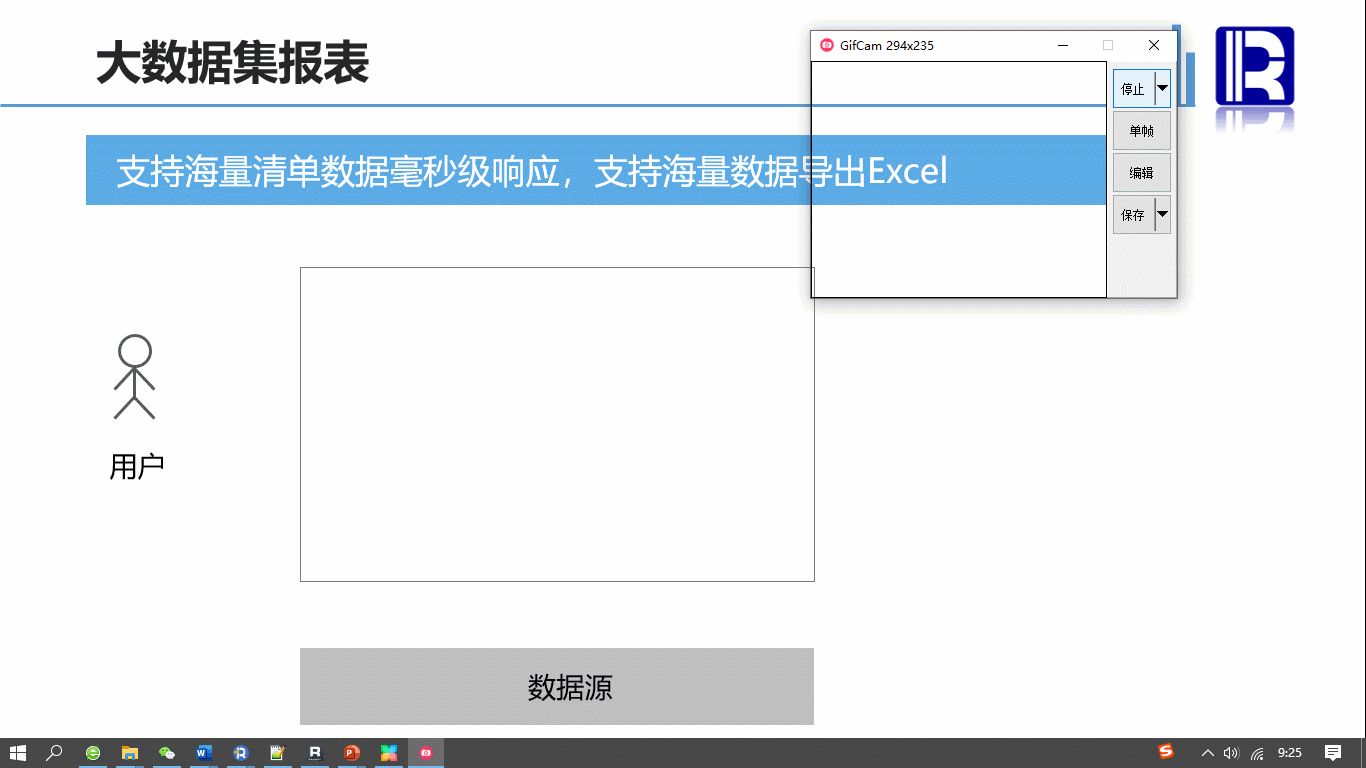Open File Explorer from the taskbar
This screenshot has width=1366, height=768.
(130, 753)
